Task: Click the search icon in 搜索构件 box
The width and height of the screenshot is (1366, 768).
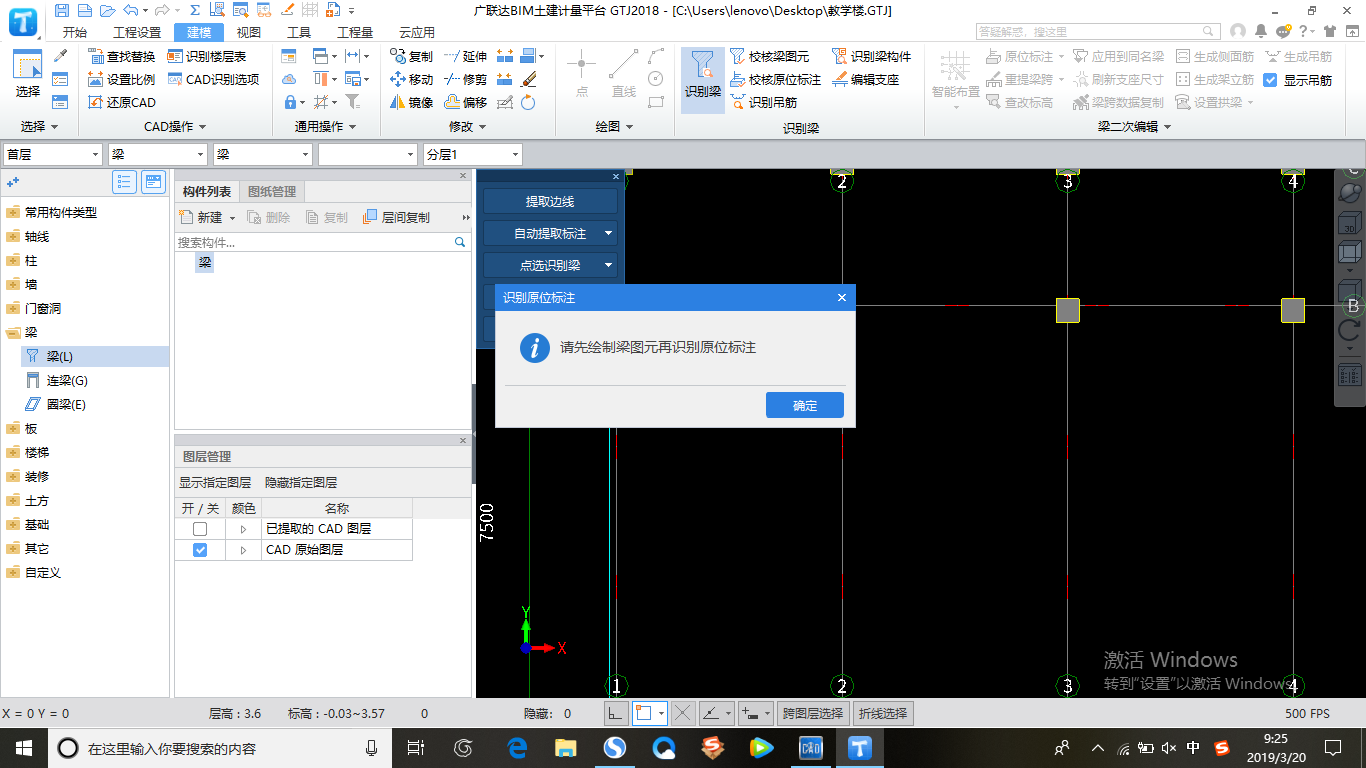Action: click(x=460, y=242)
